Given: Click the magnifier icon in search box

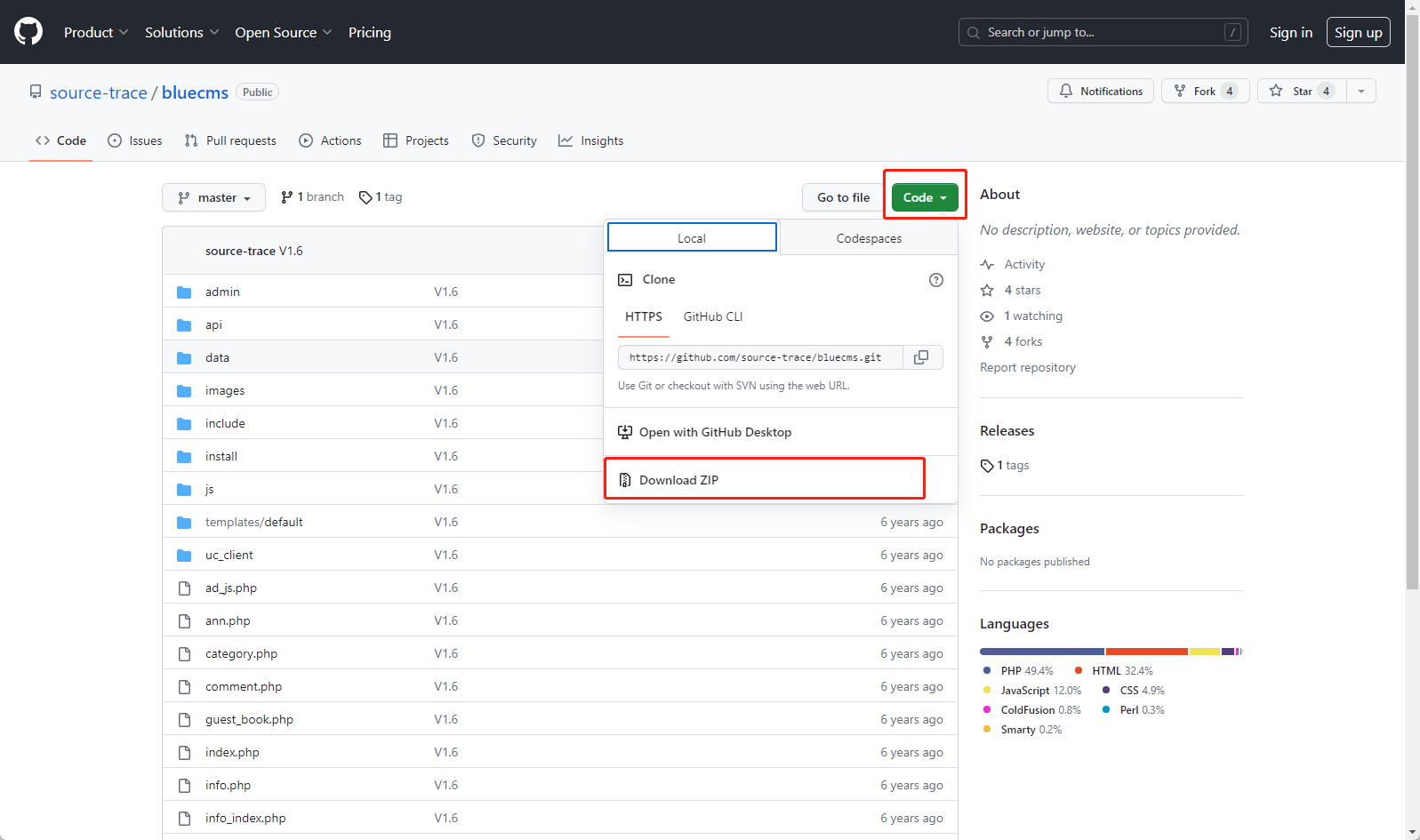Looking at the screenshot, I should pyautogui.click(x=974, y=33).
